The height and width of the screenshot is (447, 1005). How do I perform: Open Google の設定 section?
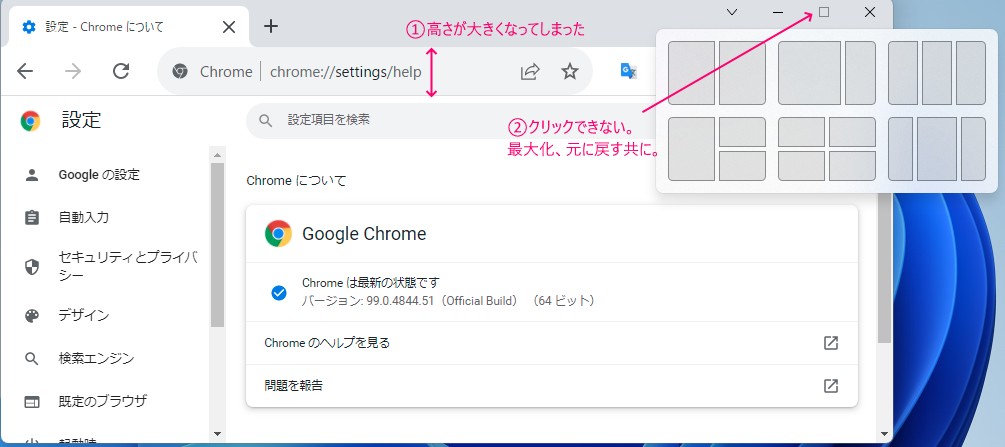coord(99,175)
